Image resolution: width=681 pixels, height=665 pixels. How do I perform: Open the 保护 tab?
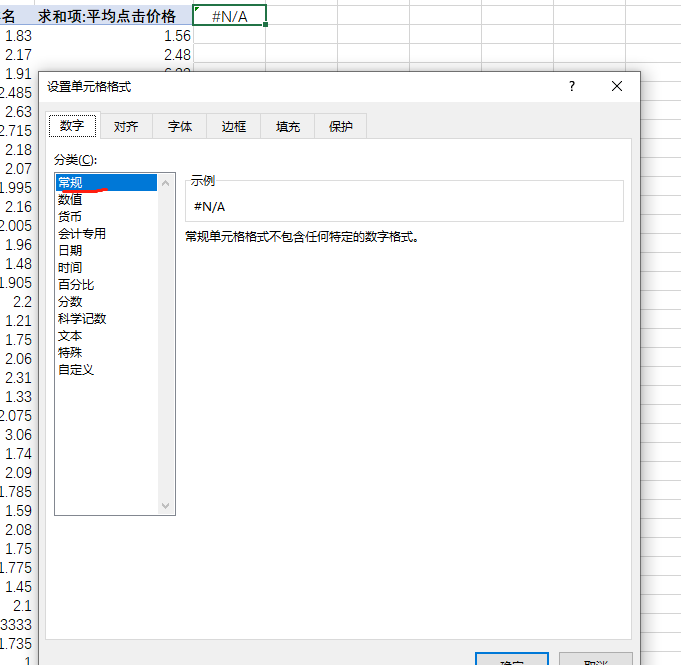(x=341, y=127)
